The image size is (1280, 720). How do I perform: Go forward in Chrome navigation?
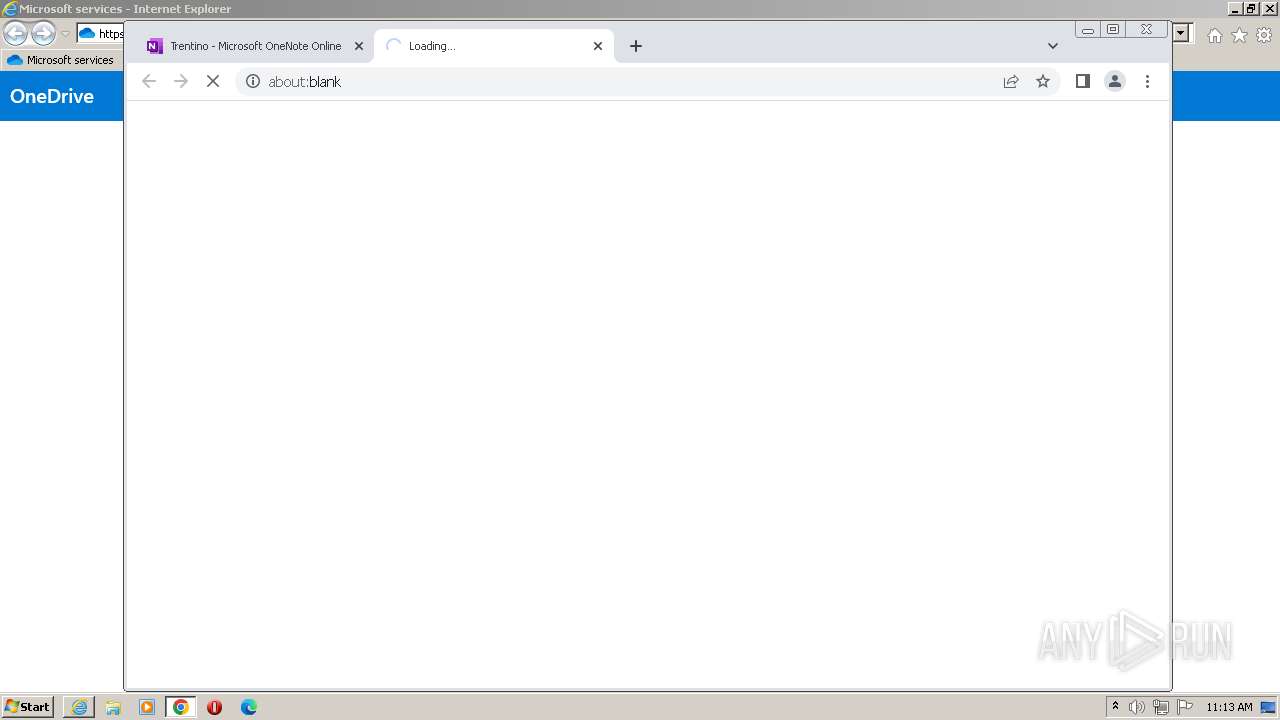click(x=181, y=82)
